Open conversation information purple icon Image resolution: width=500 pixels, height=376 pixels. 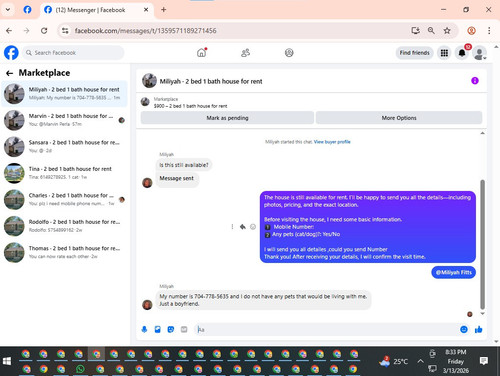[x=475, y=81]
